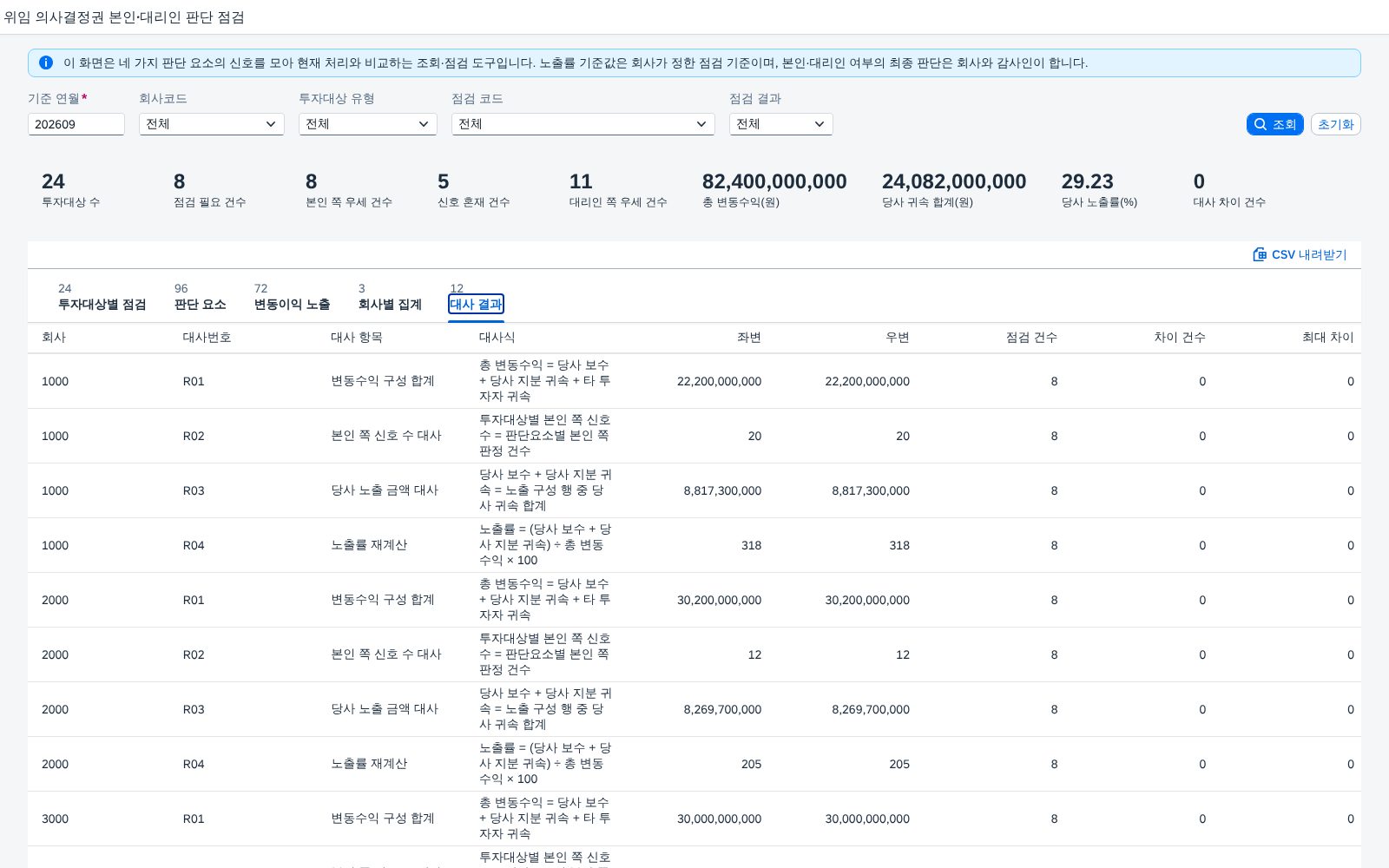Click 우변 cell 30,000,000,000 for company 3000
Viewport: 1389px width, 868px height.
coord(867,819)
